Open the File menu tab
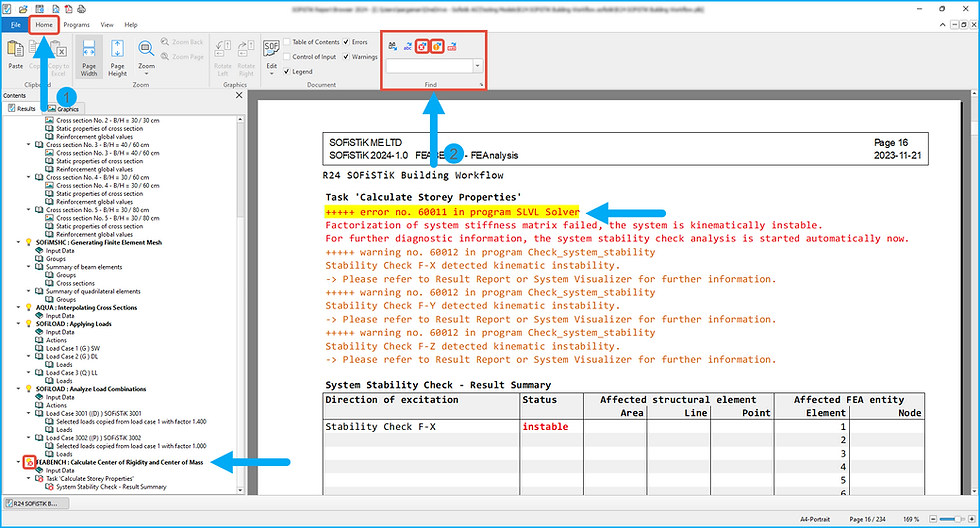 pyautogui.click(x=15, y=25)
